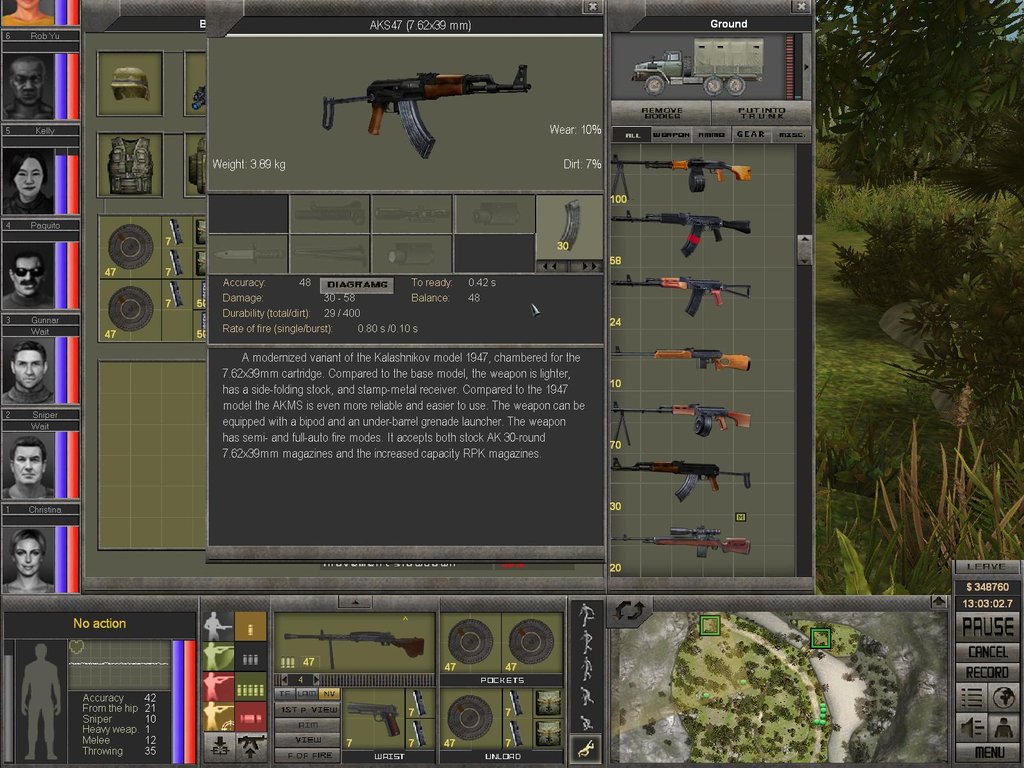
Task: Open the global map globe icon
Action: point(1003,698)
